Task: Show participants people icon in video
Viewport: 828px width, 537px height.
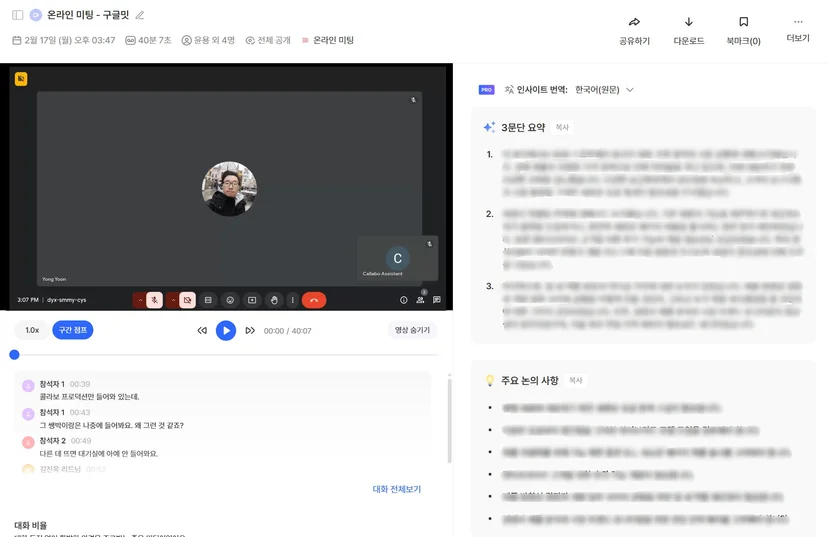Action: tap(420, 299)
